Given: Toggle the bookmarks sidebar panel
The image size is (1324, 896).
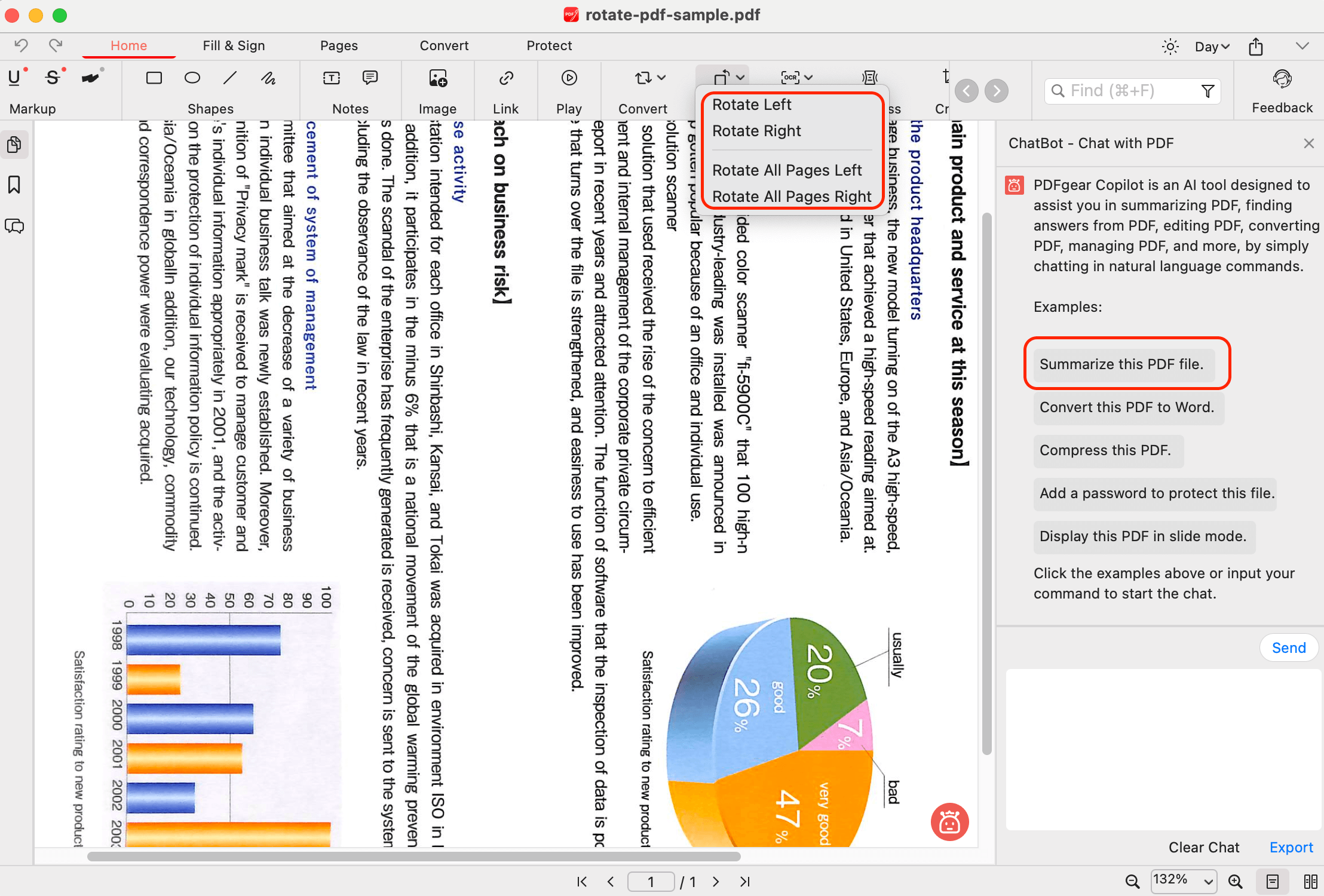Looking at the screenshot, I should pos(14,185).
